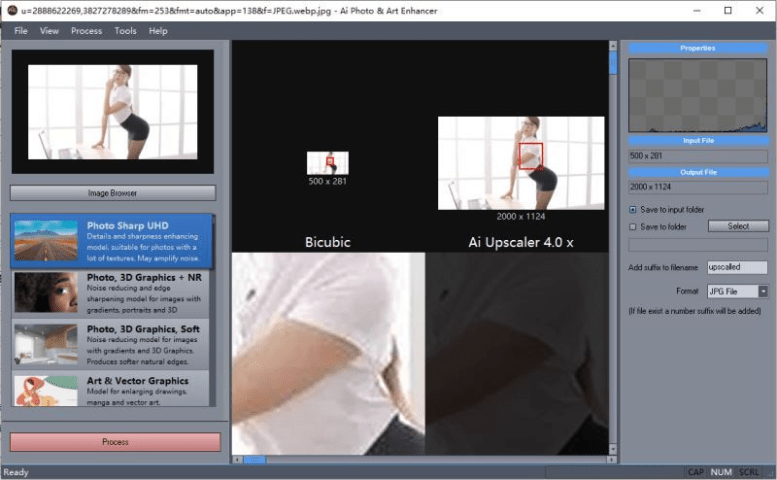Open the Process menu
777x480 pixels.
pyautogui.click(x=86, y=31)
